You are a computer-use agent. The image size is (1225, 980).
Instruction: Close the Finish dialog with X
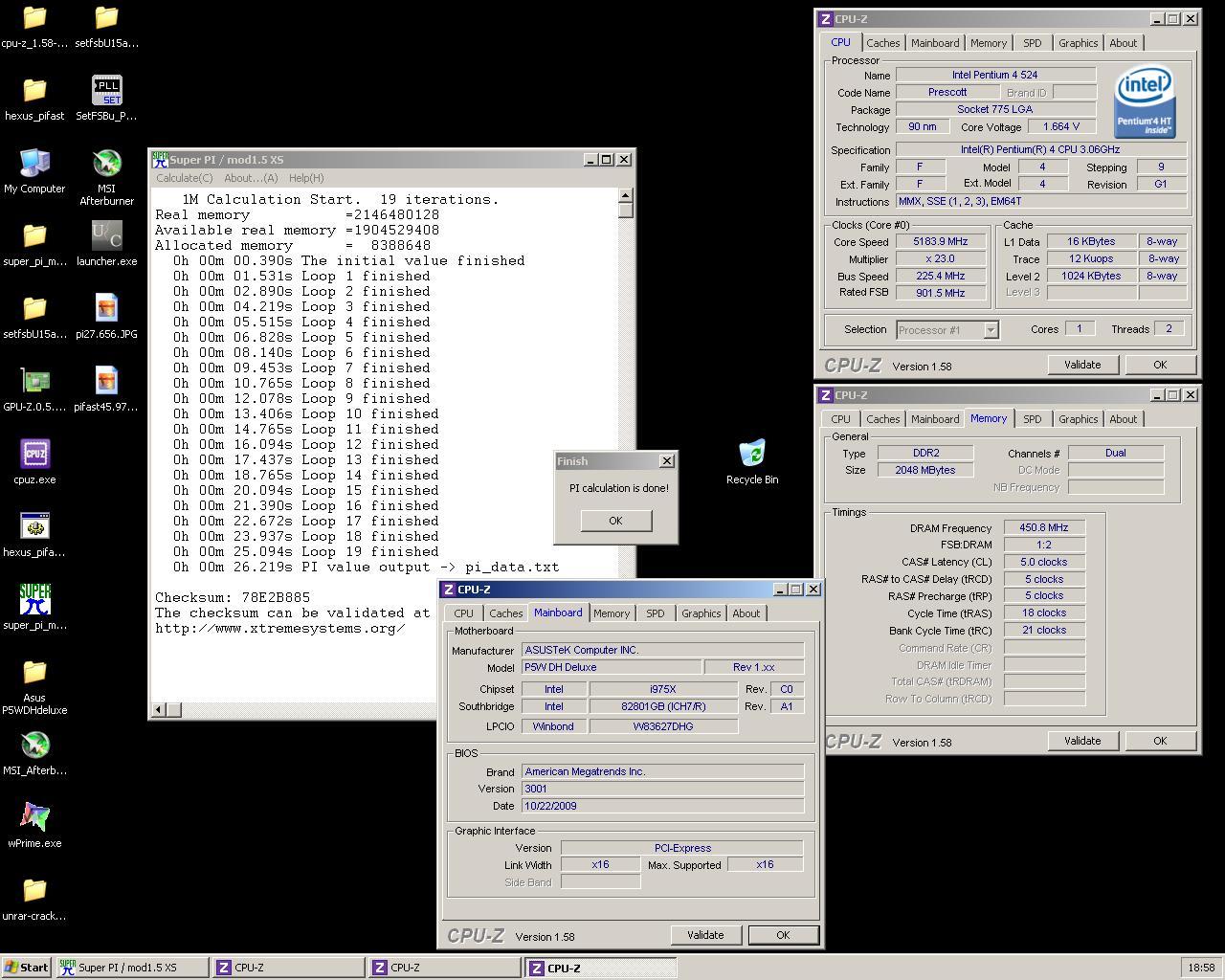[x=667, y=461]
